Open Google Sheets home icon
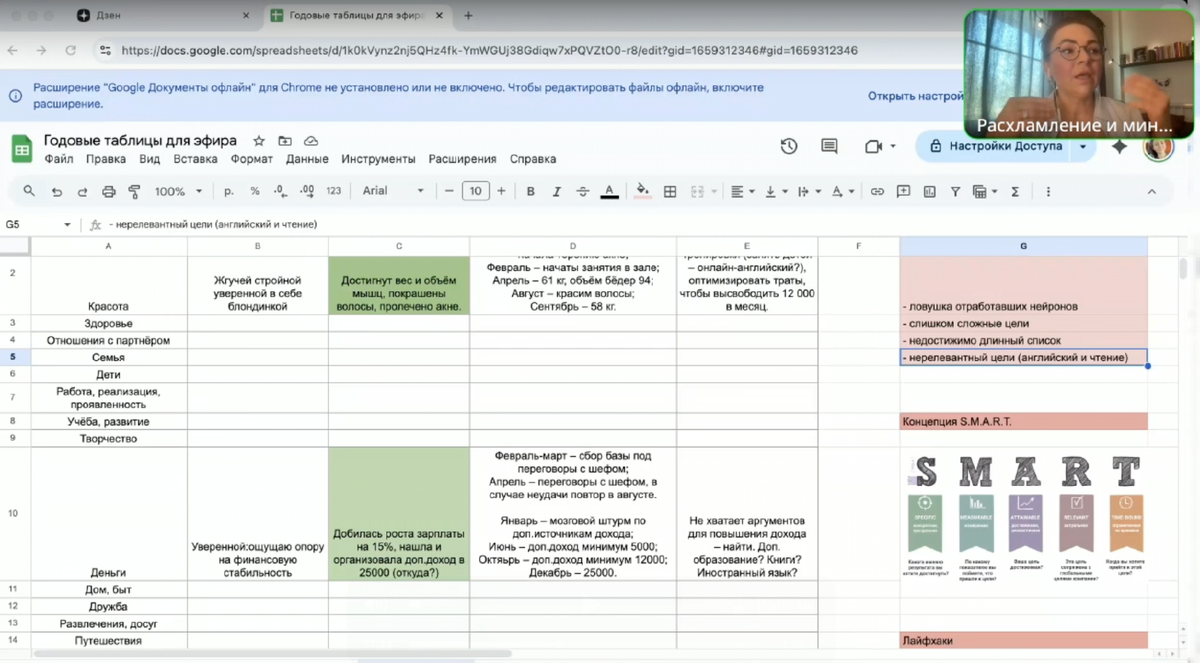Image resolution: width=1200 pixels, height=663 pixels. (22, 149)
